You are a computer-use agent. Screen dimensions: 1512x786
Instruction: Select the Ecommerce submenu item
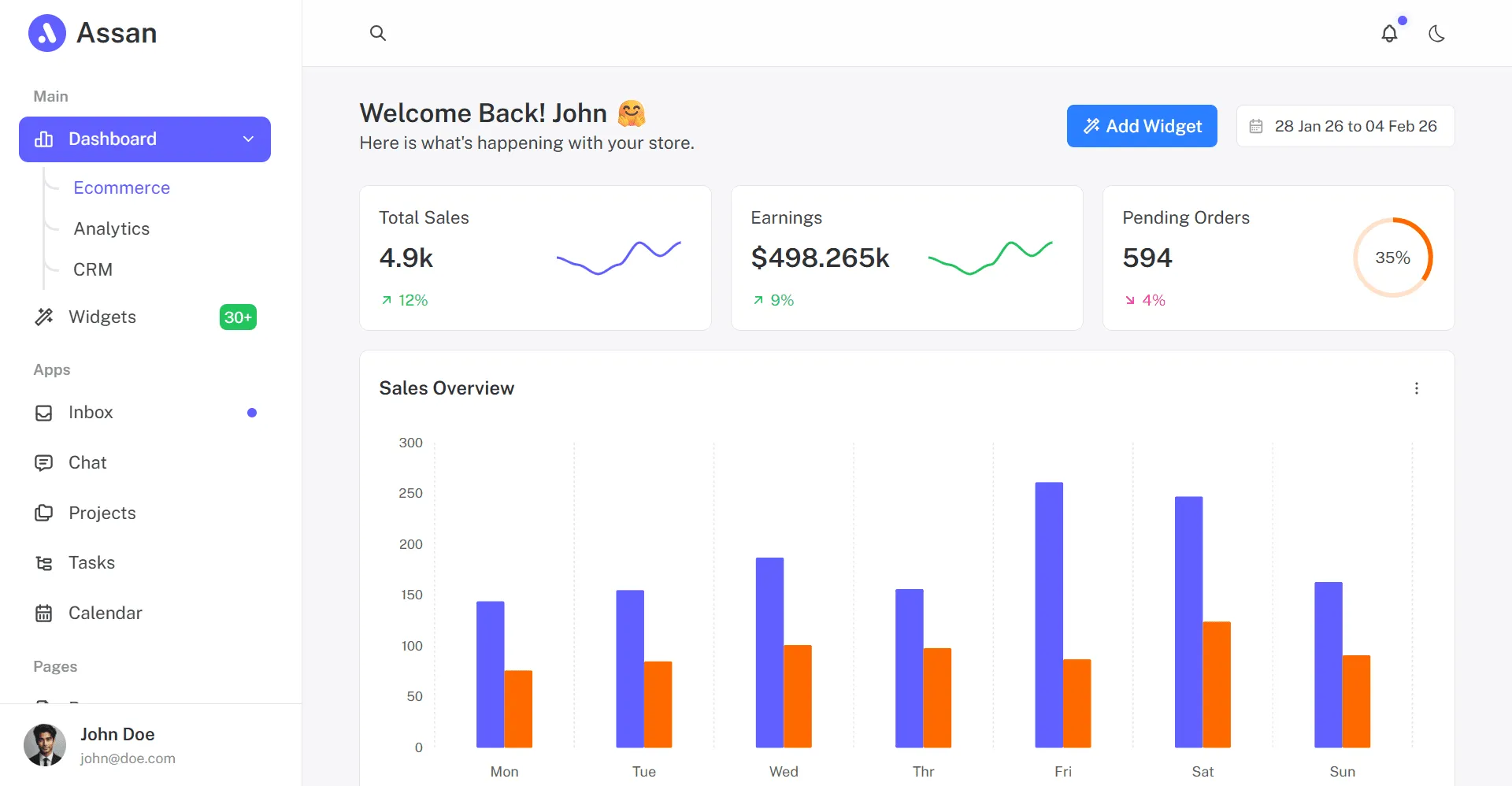pyautogui.click(x=122, y=187)
